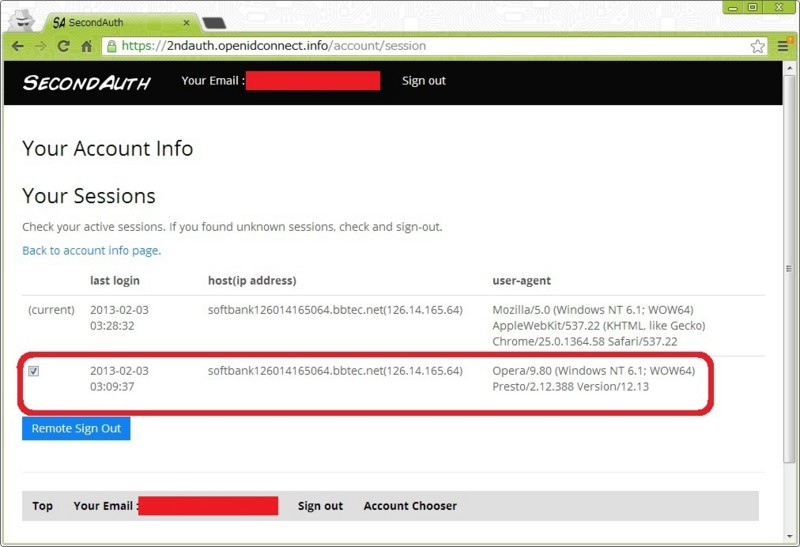The width and height of the screenshot is (800, 547).
Task: Click Top in the footer bar
Action: pyautogui.click(x=42, y=506)
